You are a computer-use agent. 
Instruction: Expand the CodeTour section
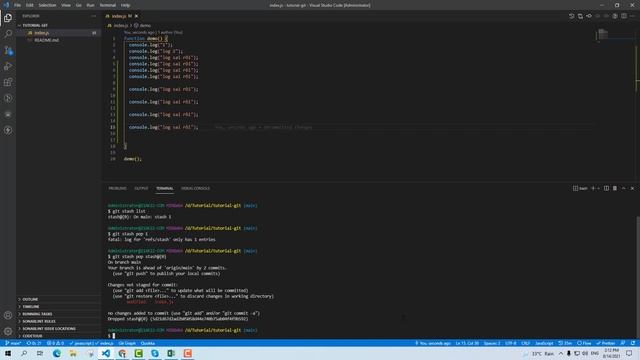click(x=58, y=336)
